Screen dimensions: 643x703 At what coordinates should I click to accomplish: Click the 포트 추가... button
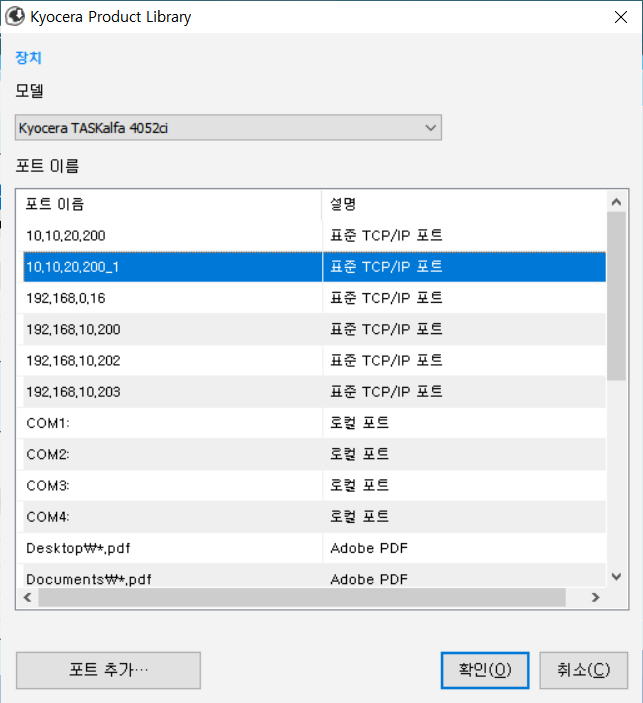click(108, 670)
